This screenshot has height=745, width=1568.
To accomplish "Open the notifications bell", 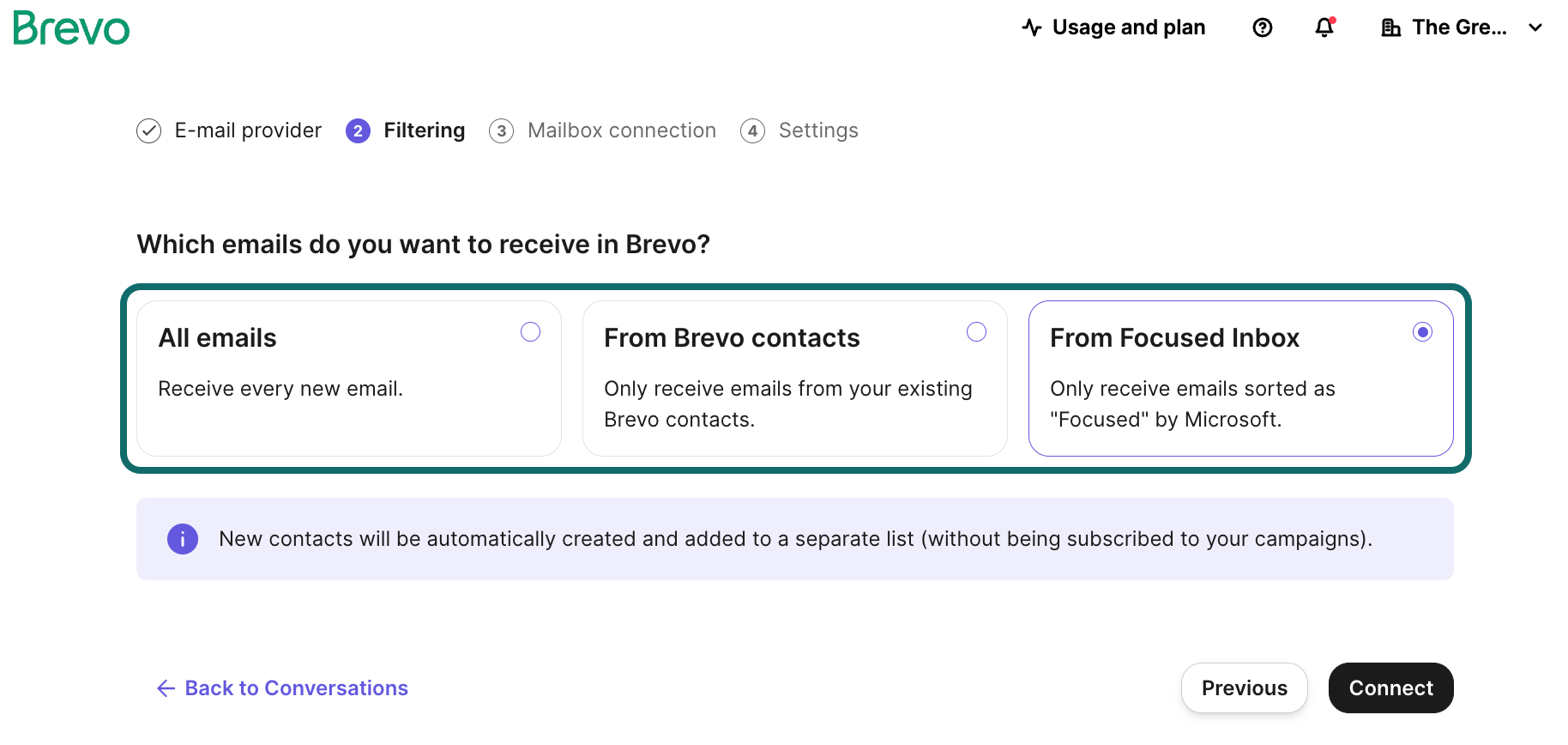I will tap(1324, 27).
